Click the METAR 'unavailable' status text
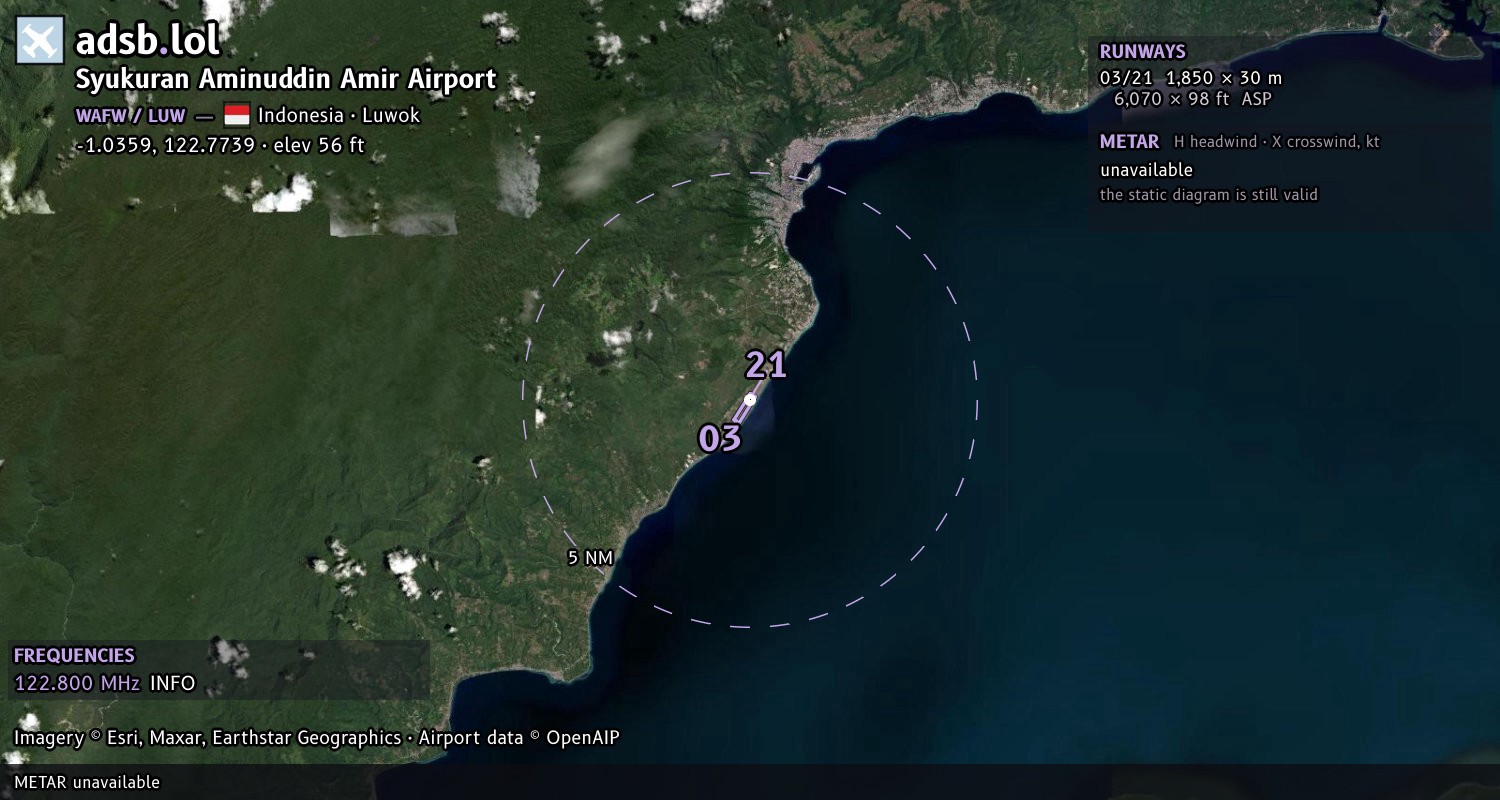The image size is (1500, 800). tap(1146, 170)
